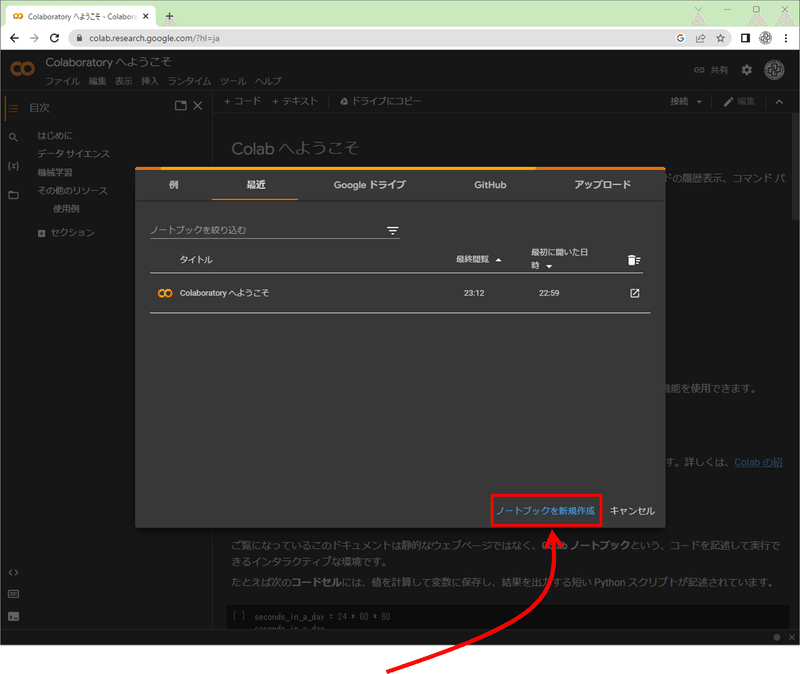The height and width of the screenshot is (674, 800).
Task: Select その他のリソース in table of contents
Action: pos(72,190)
